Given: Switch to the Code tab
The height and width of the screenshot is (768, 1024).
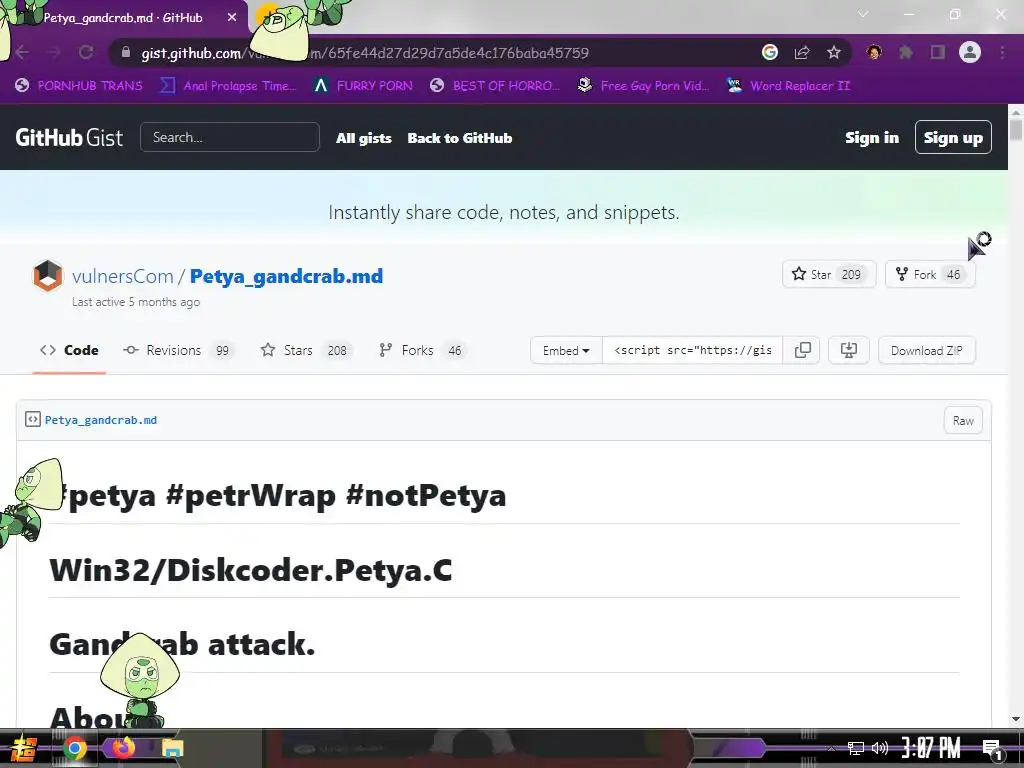Looking at the screenshot, I should [69, 350].
